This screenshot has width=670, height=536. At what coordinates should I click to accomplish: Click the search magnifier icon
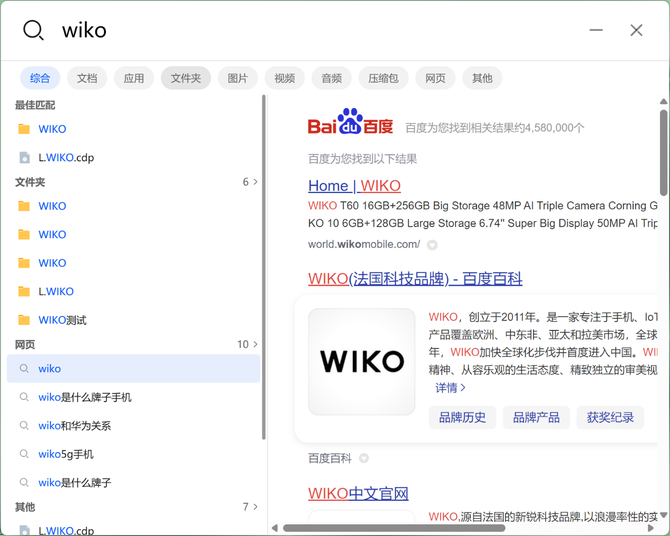33,30
